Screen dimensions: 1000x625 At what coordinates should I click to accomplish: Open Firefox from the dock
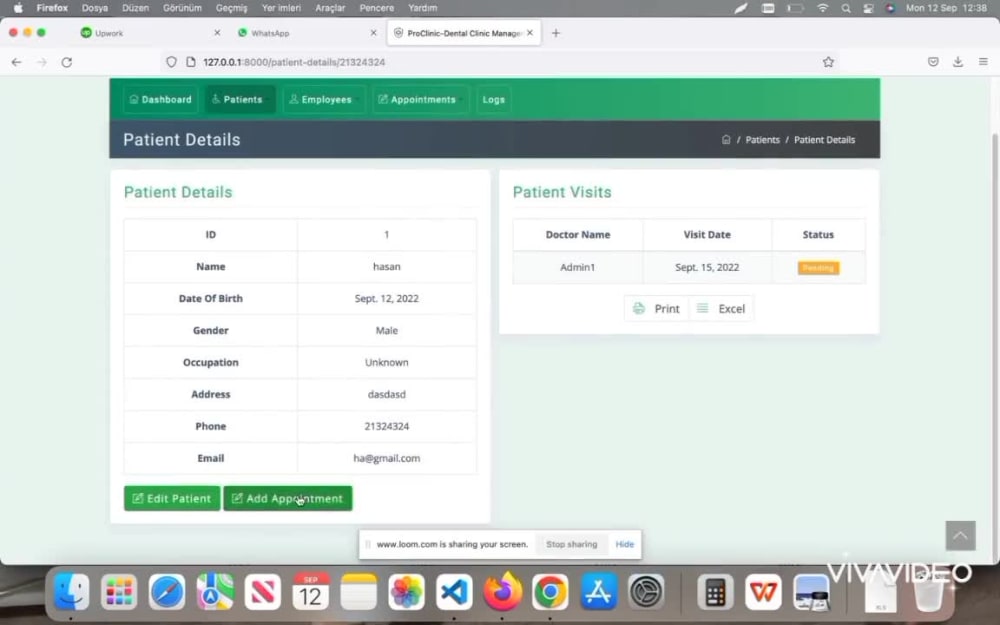click(502, 592)
